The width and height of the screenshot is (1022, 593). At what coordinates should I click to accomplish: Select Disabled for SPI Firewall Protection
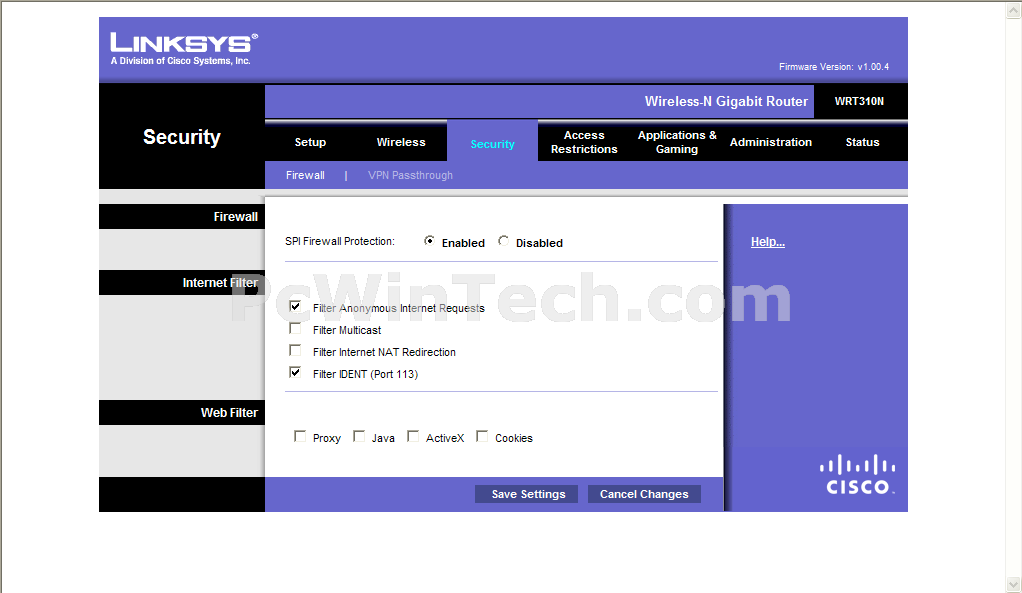[503, 241]
